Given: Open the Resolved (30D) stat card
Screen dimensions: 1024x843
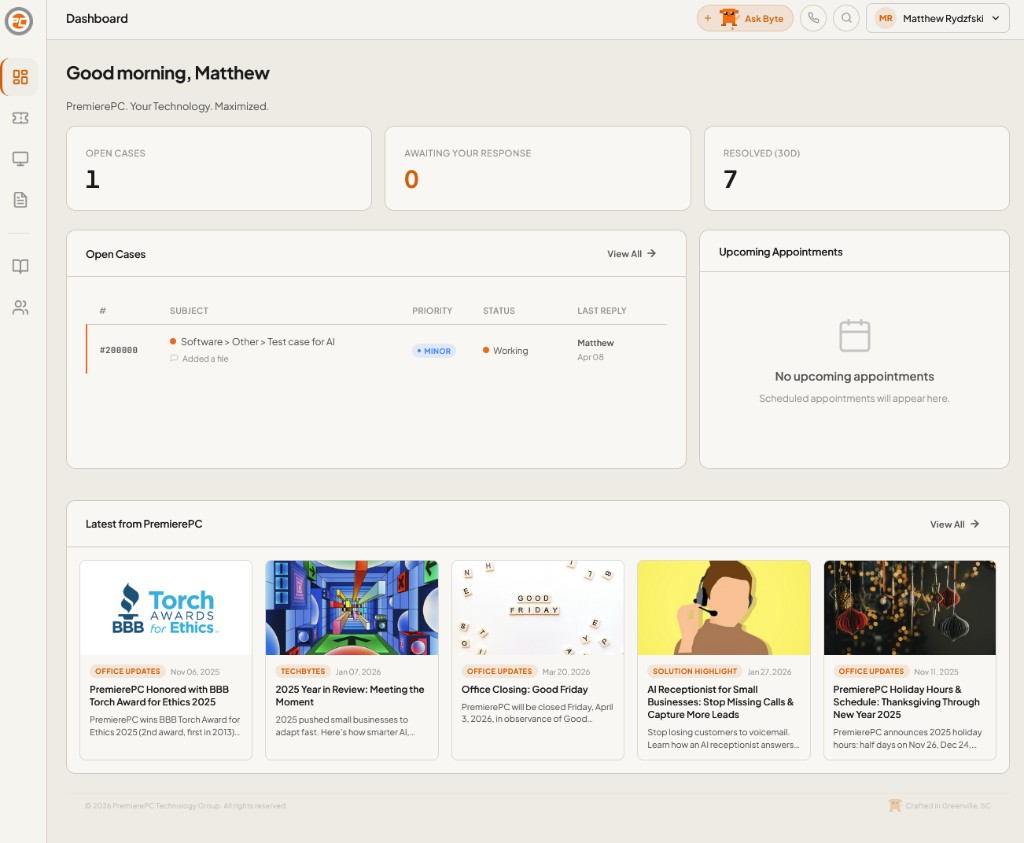Looking at the screenshot, I should [x=857, y=168].
